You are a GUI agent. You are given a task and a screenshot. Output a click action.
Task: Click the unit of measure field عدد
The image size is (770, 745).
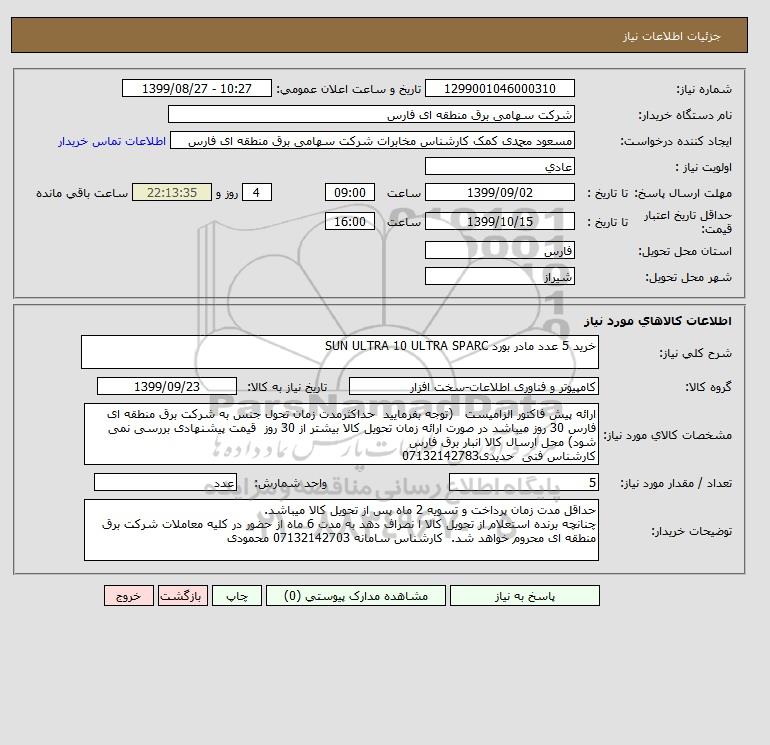coord(165,482)
